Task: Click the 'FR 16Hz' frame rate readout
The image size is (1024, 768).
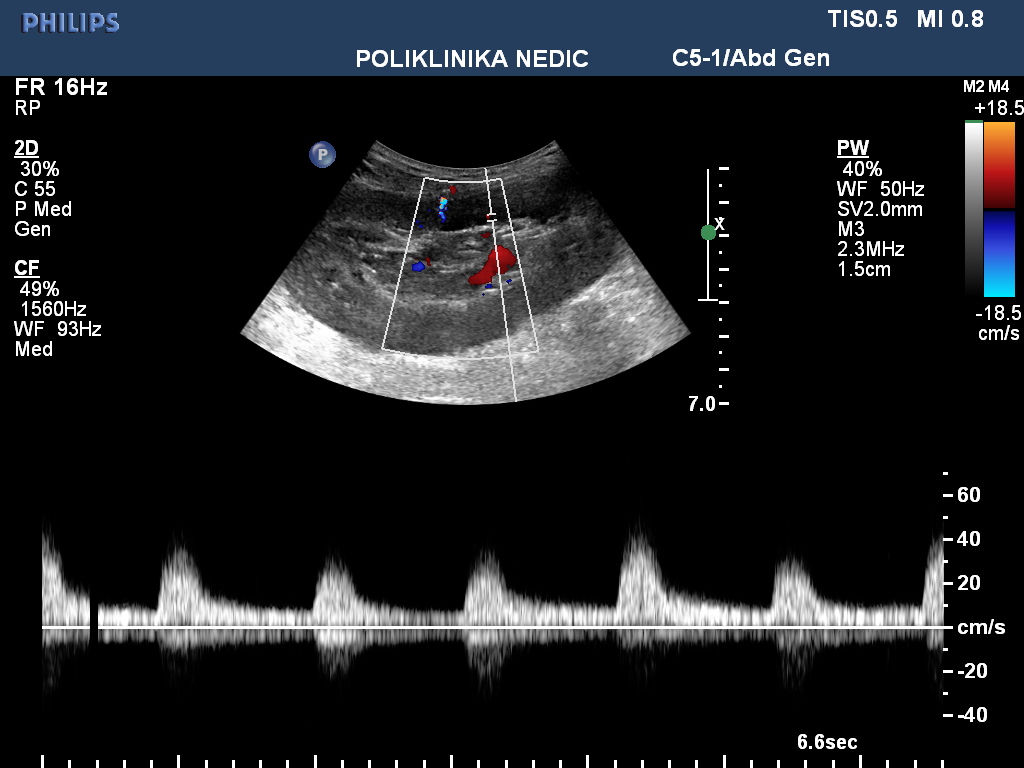Action: (61, 87)
